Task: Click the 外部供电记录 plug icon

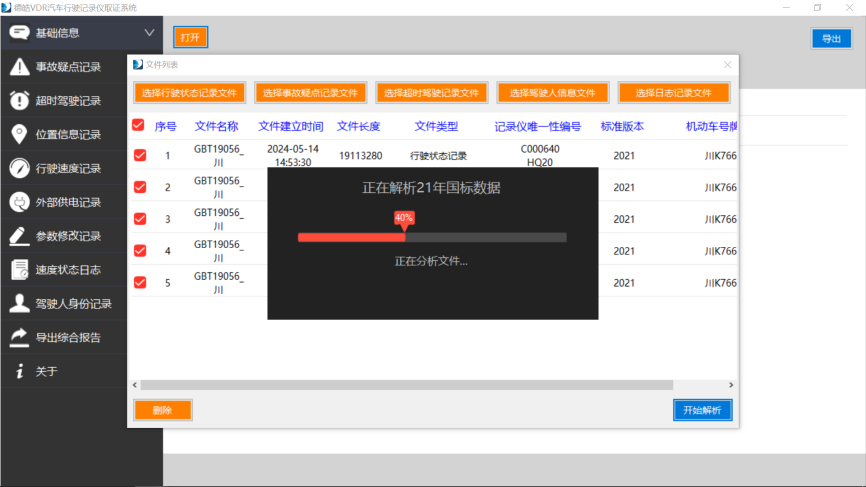Action: (x=19, y=202)
